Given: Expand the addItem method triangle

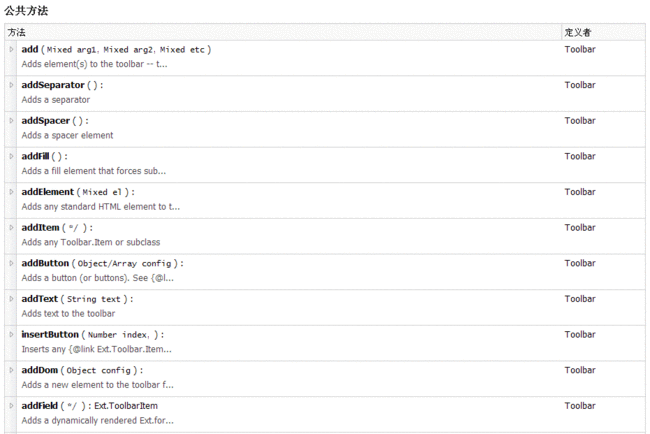Looking at the screenshot, I should coord(11,228).
